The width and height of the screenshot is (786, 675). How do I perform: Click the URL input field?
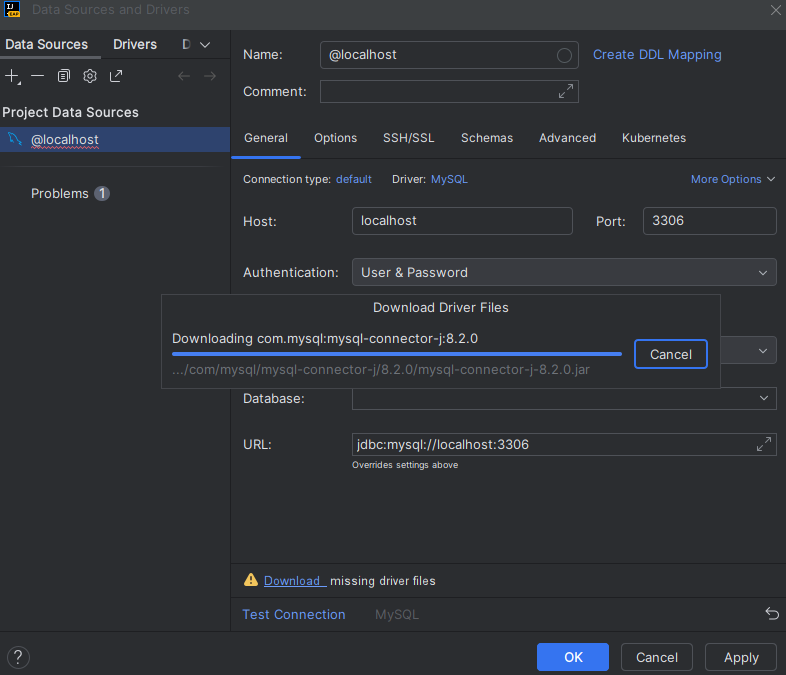[x=564, y=444]
